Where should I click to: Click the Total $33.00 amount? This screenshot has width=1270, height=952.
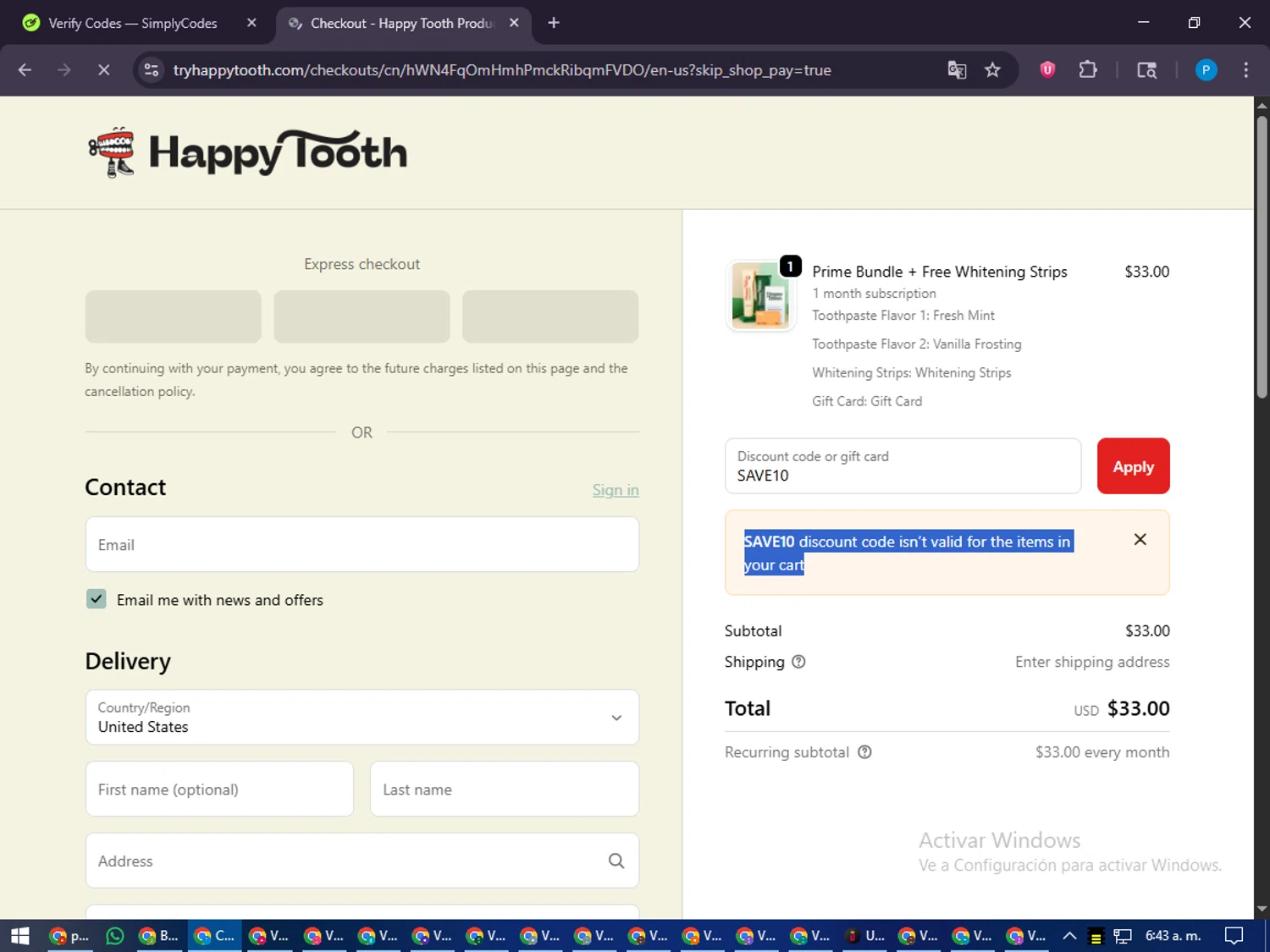click(x=1138, y=708)
